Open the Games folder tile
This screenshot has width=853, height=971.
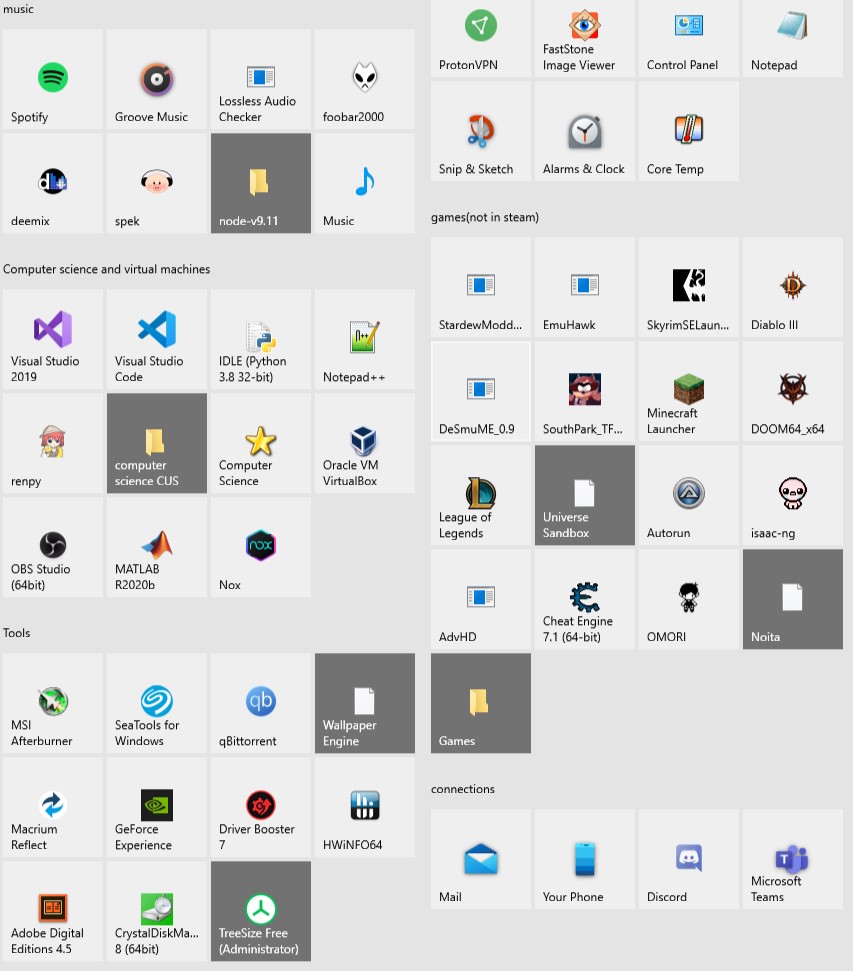pyautogui.click(x=481, y=703)
